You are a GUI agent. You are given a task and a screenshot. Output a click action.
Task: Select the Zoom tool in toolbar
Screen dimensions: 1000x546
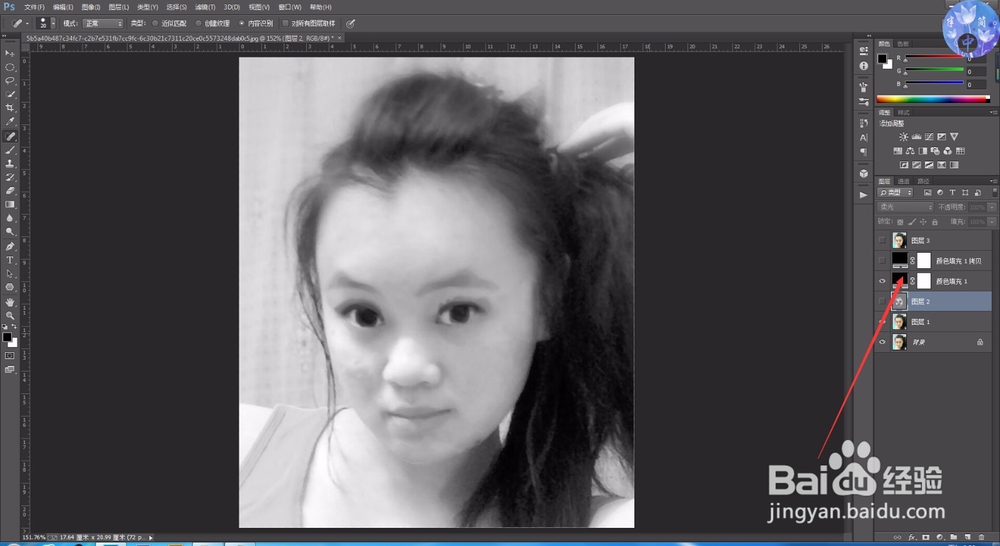pyautogui.click(x=10, y=315)
